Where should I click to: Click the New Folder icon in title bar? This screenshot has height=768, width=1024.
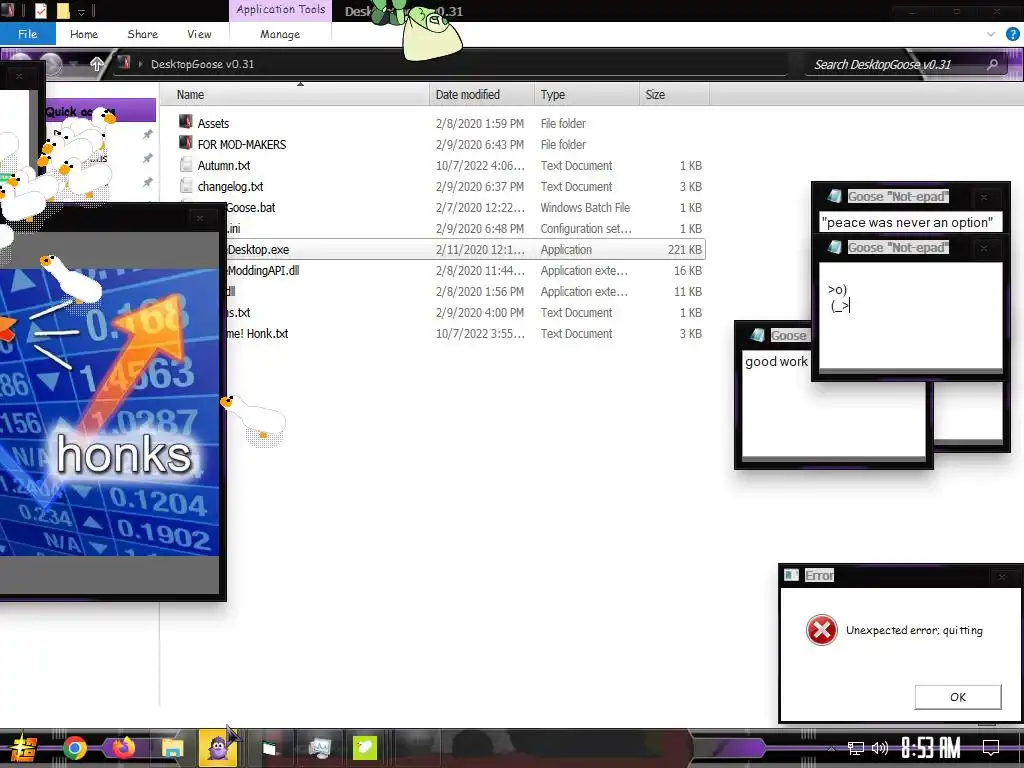point(63,10)
